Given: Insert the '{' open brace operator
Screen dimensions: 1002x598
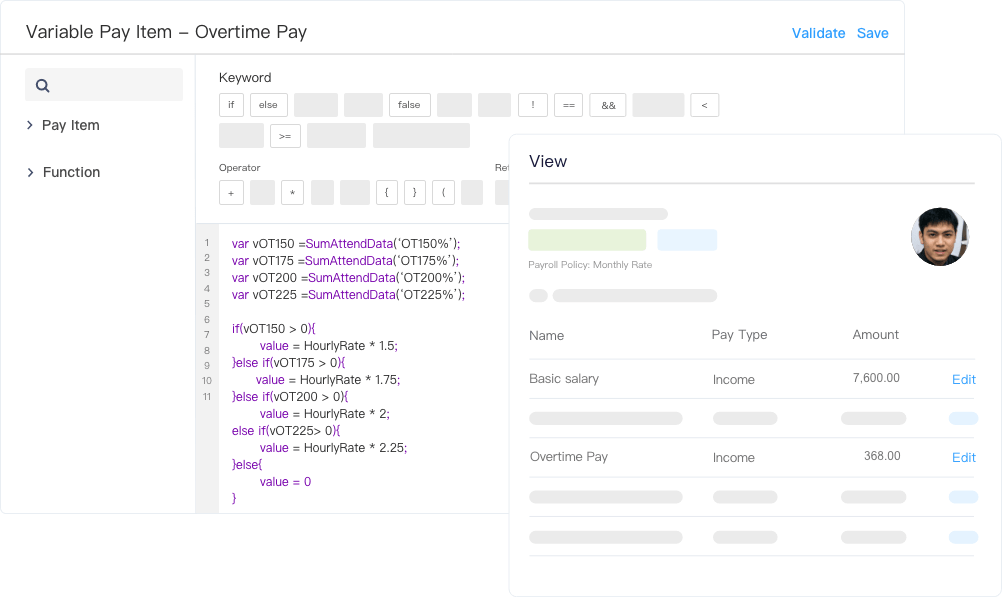Looking at the screenshot, I should (x=387, y=192).
